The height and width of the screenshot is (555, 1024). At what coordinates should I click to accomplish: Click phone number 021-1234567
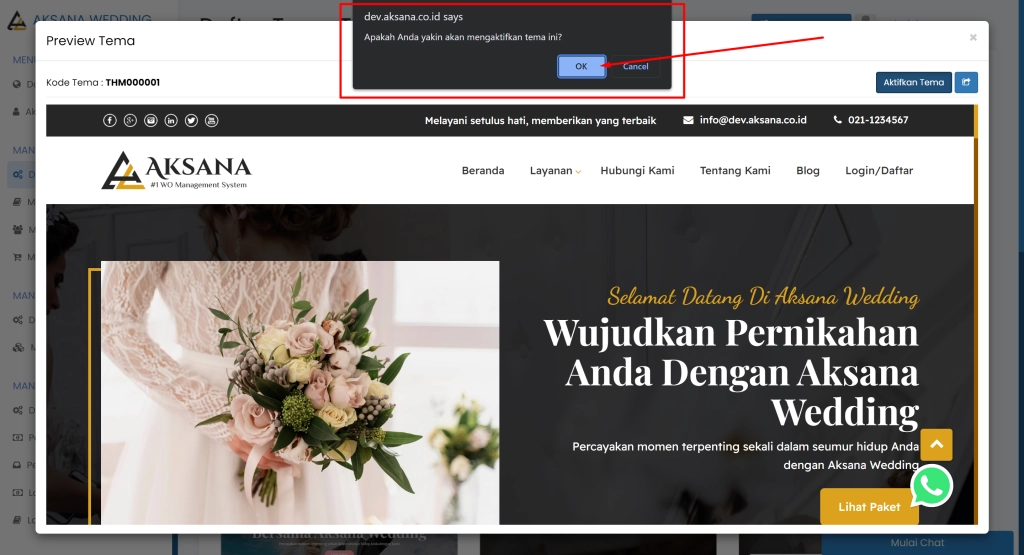tap(878, 120)
